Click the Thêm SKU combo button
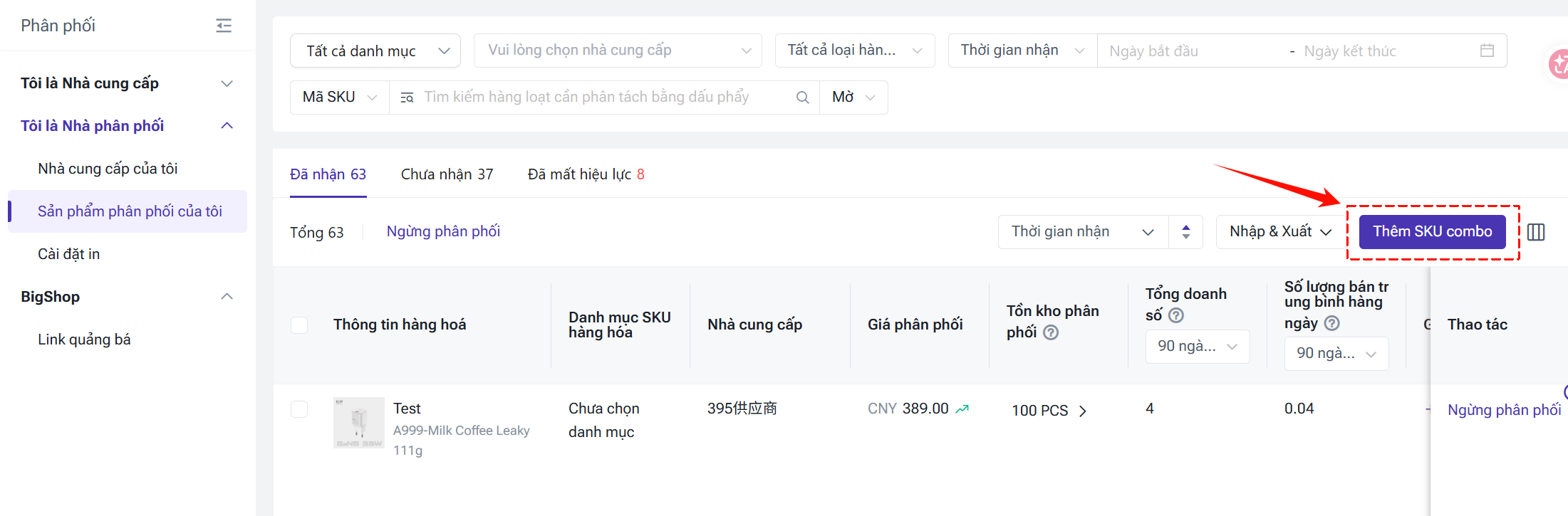The height and width of the screenshot is (516, 1568). (x=1432, y=232)
